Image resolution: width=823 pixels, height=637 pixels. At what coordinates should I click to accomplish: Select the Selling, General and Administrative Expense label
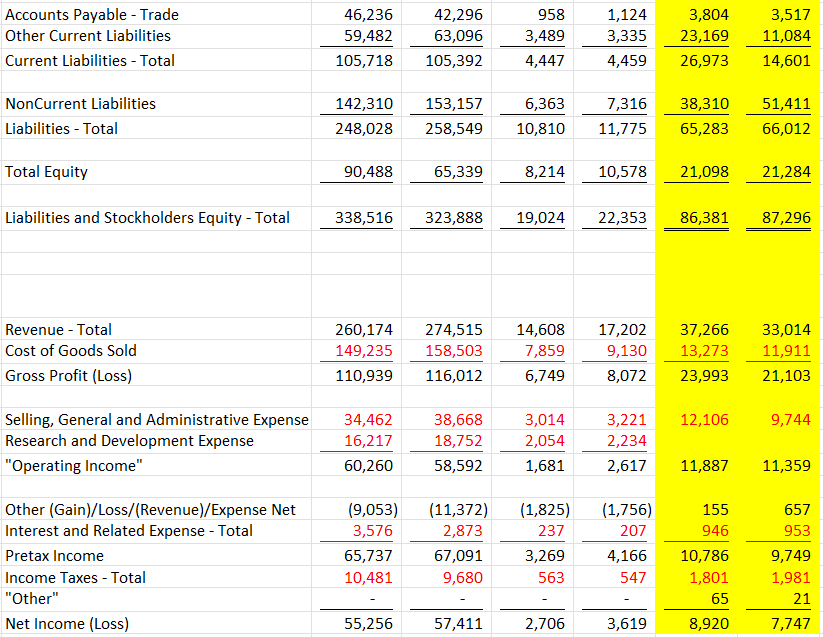coord(145,420)
